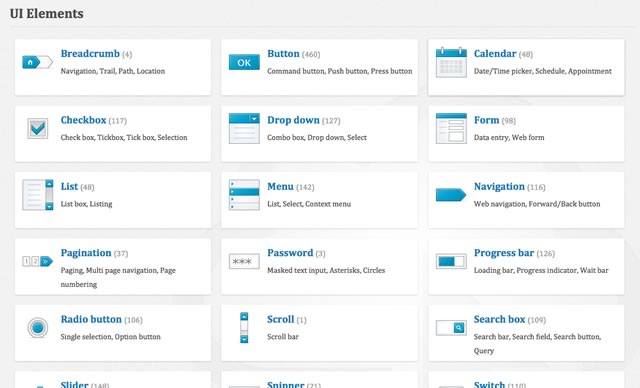Click the Menu category icon
This screenshot has width=640, height=388.
tap(244, 195)
